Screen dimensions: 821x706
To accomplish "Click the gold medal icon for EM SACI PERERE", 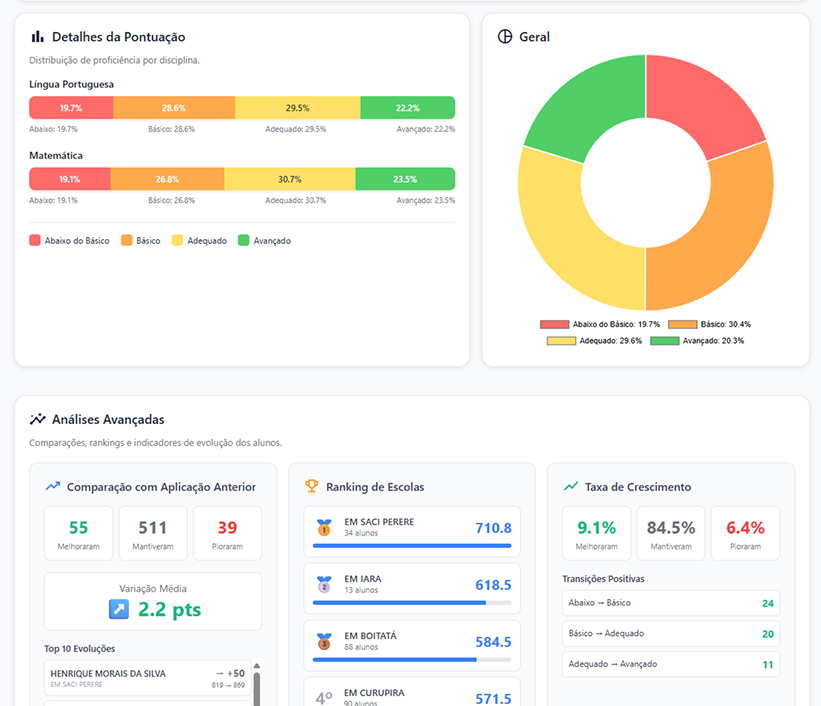I will (x=324, y=527).
